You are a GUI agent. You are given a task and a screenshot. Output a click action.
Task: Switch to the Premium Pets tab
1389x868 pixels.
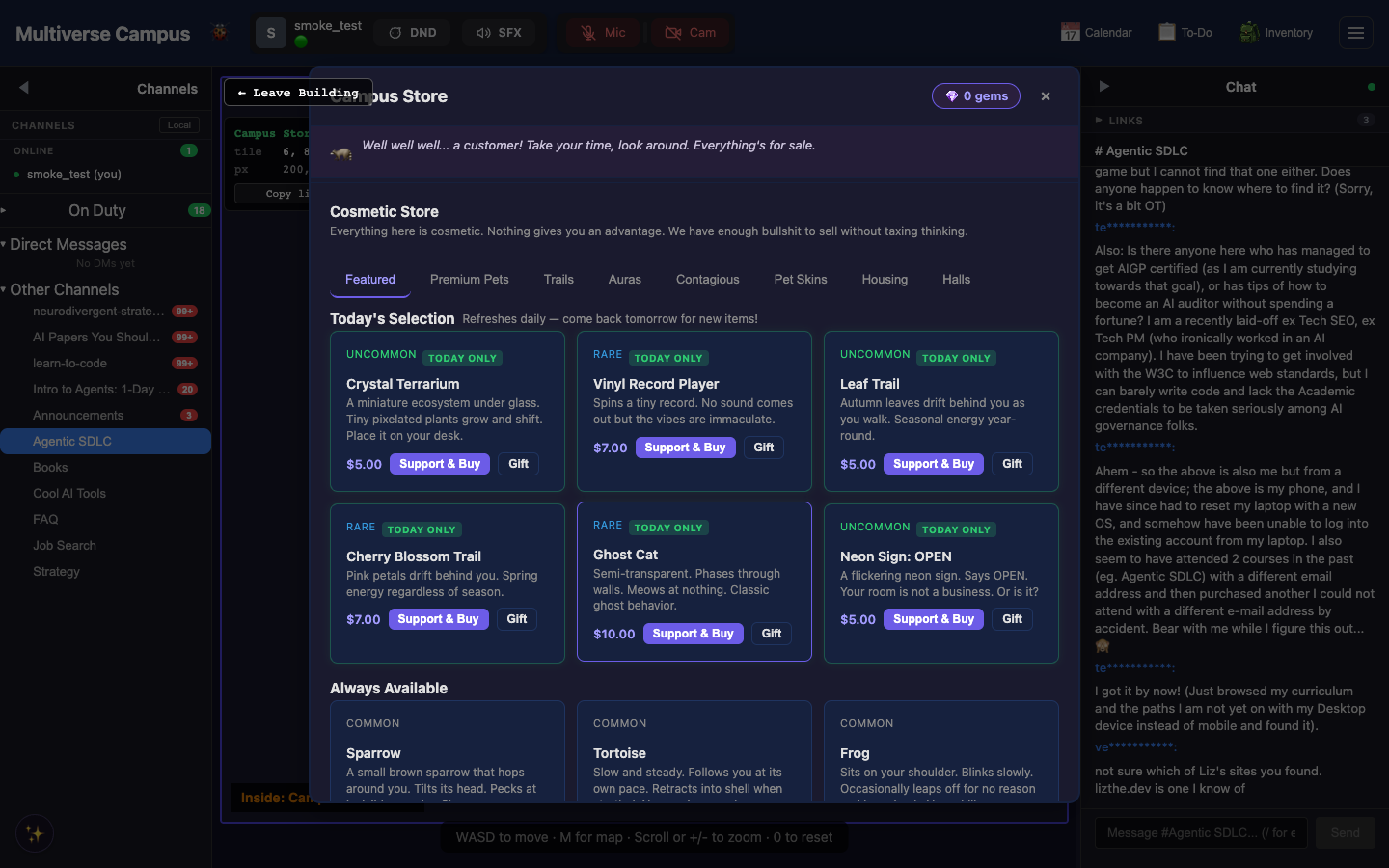click(470, 280)
